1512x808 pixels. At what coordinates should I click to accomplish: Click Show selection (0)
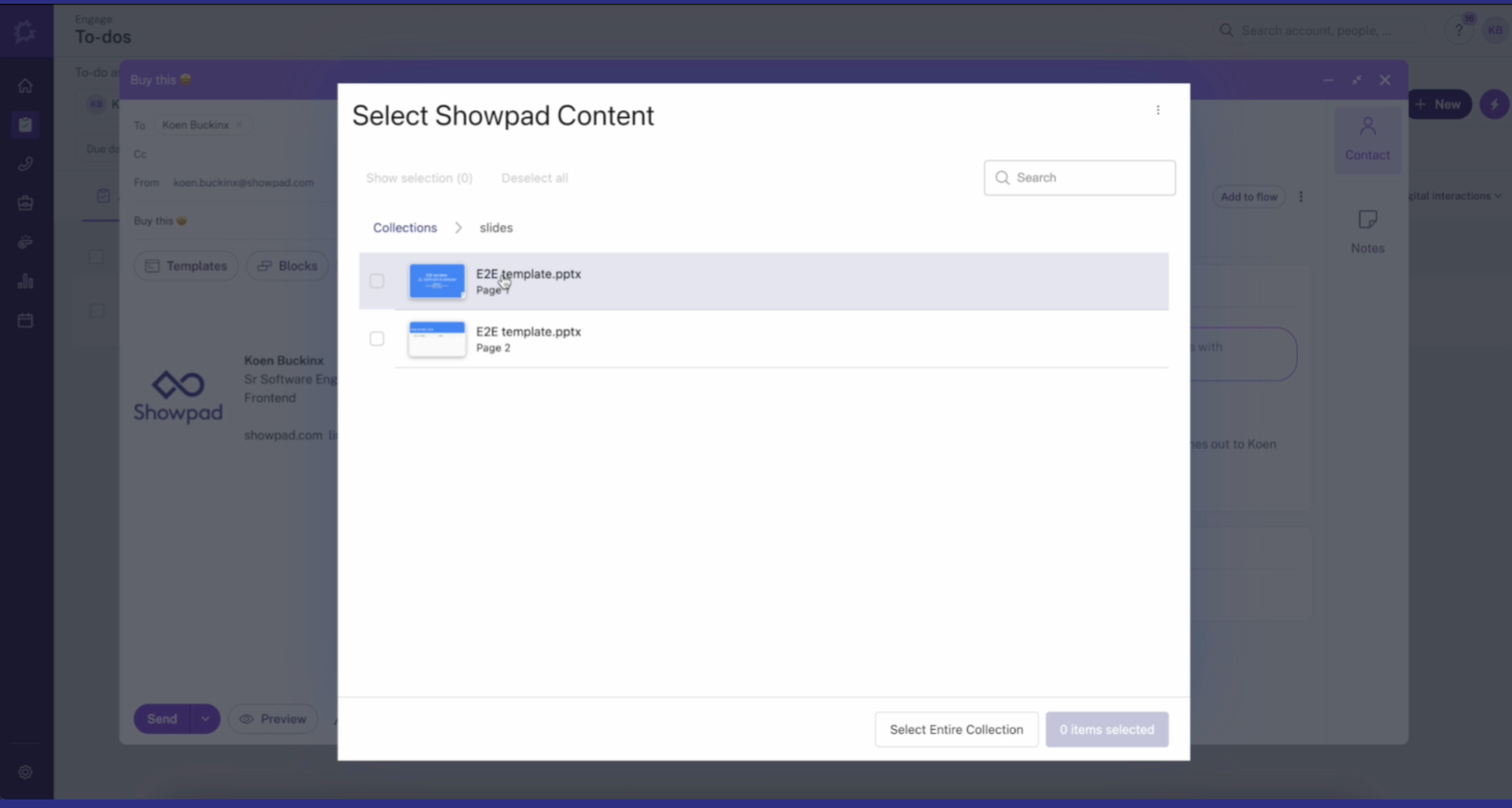coord(419,178)
